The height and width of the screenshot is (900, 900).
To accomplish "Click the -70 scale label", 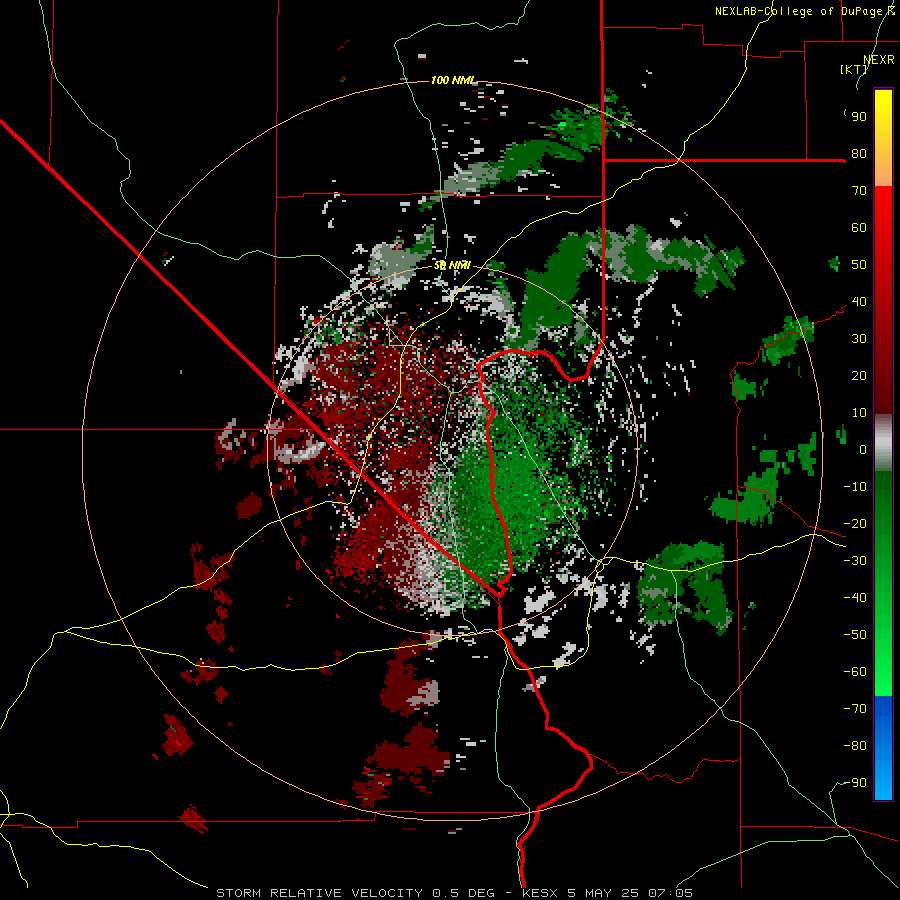I will [855, 709].
